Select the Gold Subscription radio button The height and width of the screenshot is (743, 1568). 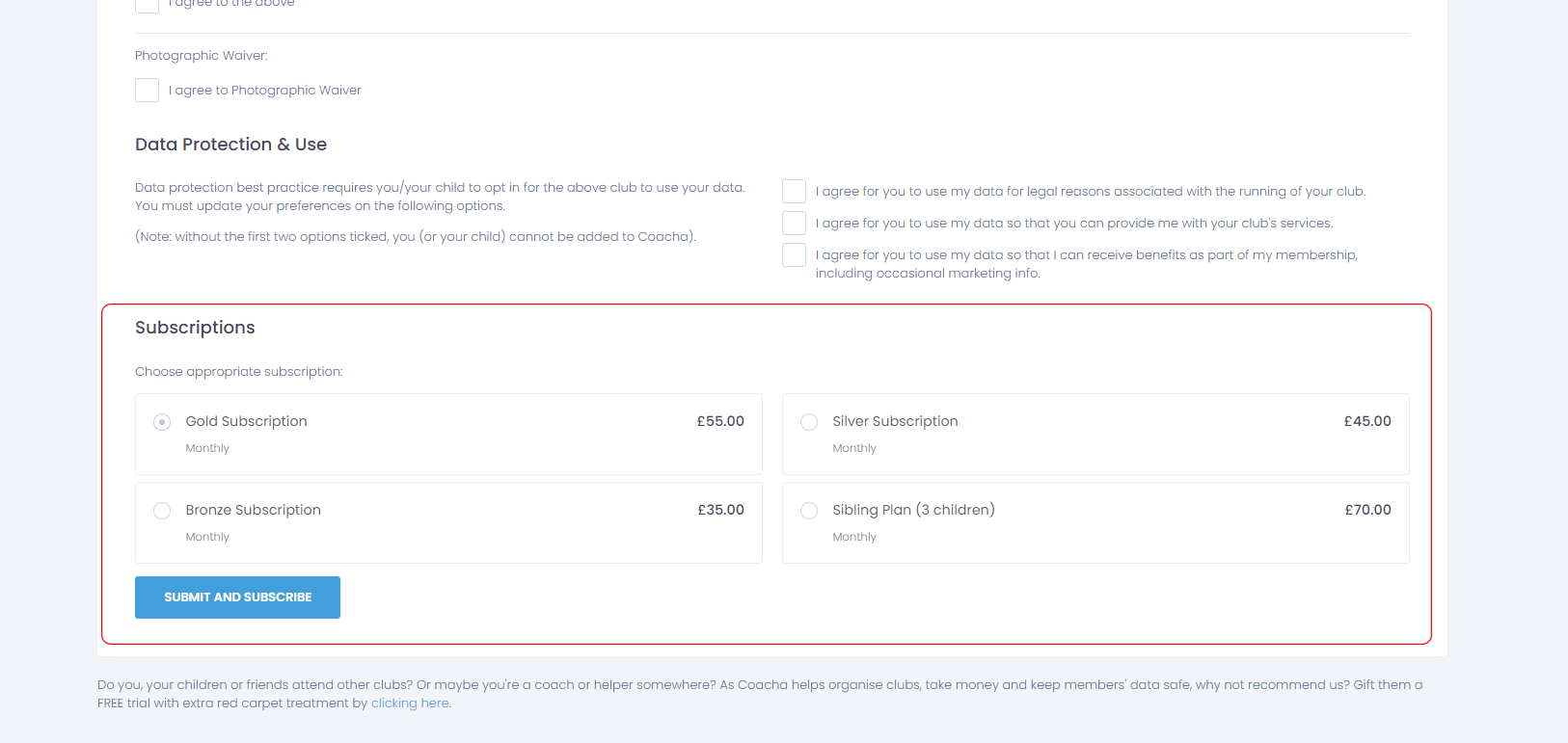(162, 422)
